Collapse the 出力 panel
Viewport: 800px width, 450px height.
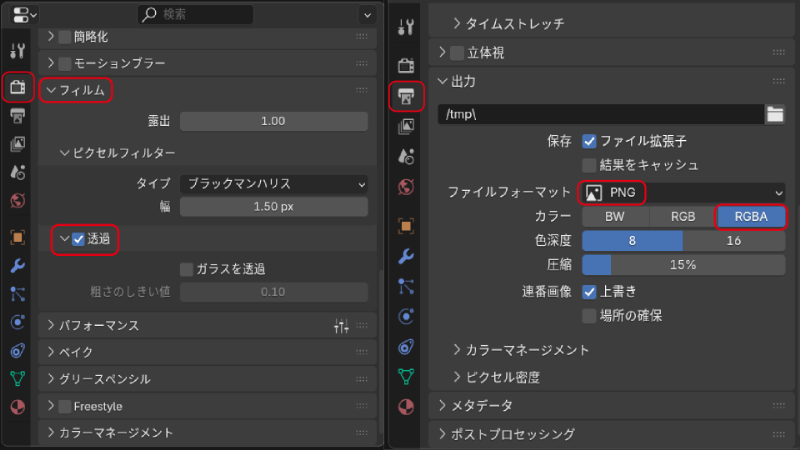click(442, 81)
